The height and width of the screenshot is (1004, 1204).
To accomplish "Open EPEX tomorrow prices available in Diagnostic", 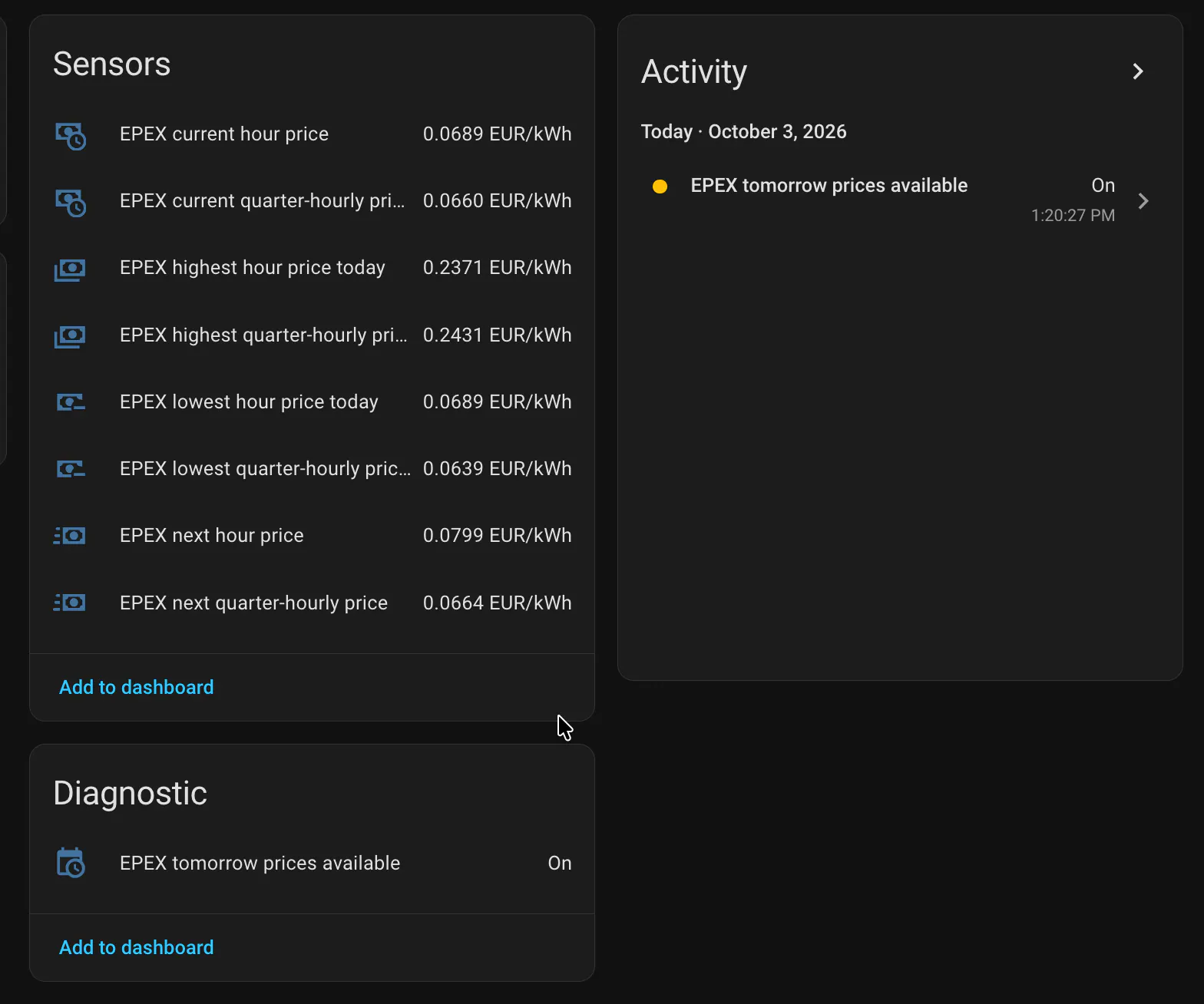I will [260, 864].
